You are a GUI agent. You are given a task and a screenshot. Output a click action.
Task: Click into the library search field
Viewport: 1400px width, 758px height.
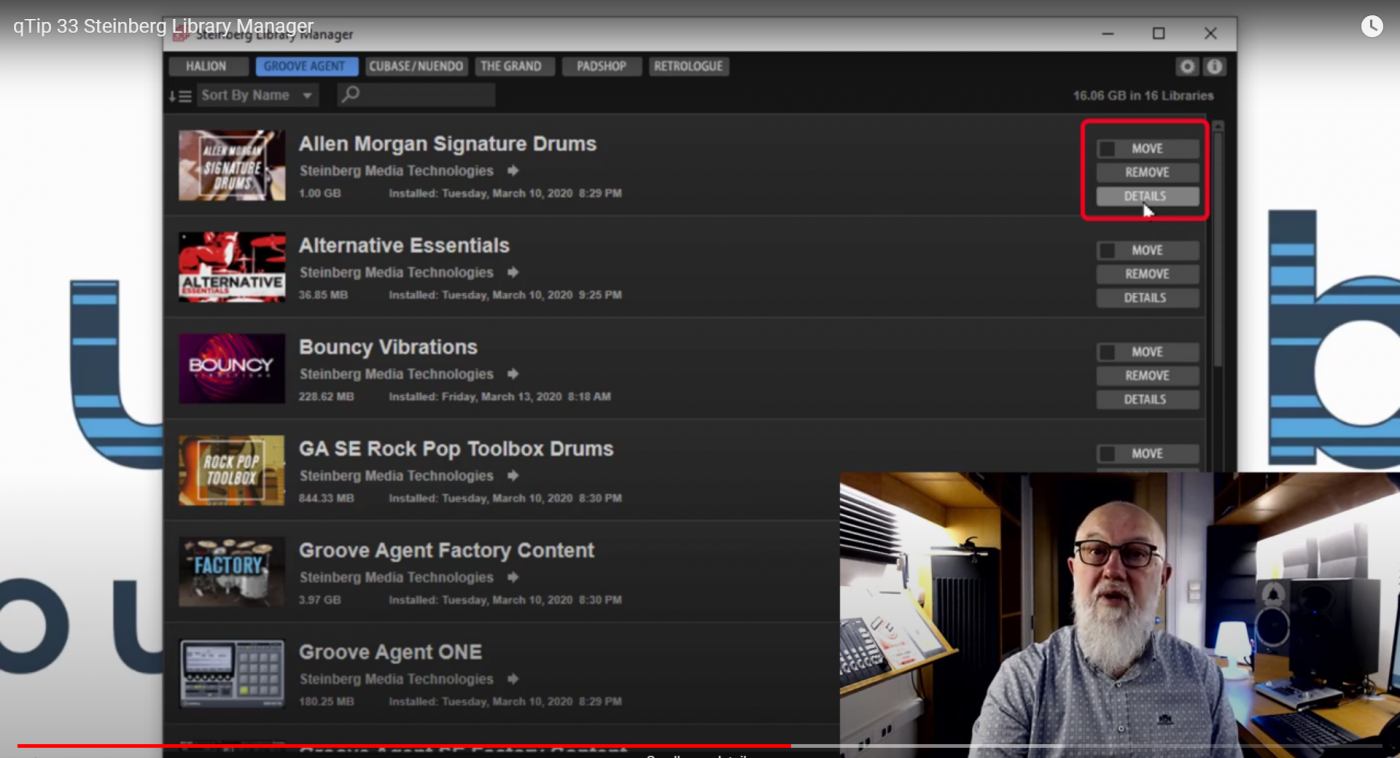click(x=416, y=95)
